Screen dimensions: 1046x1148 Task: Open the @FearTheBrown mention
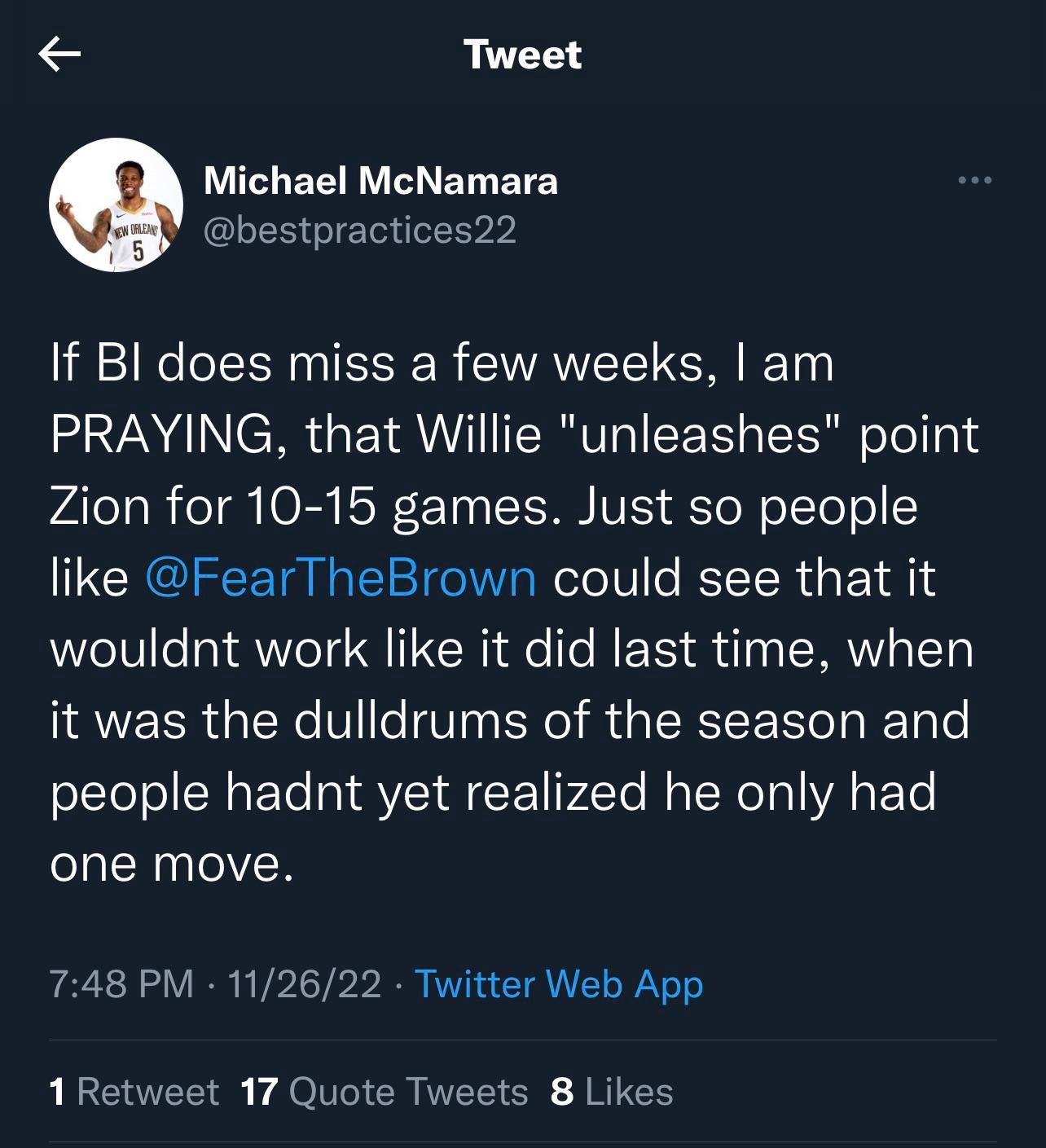pyautogui.click(x=341, y=578)
